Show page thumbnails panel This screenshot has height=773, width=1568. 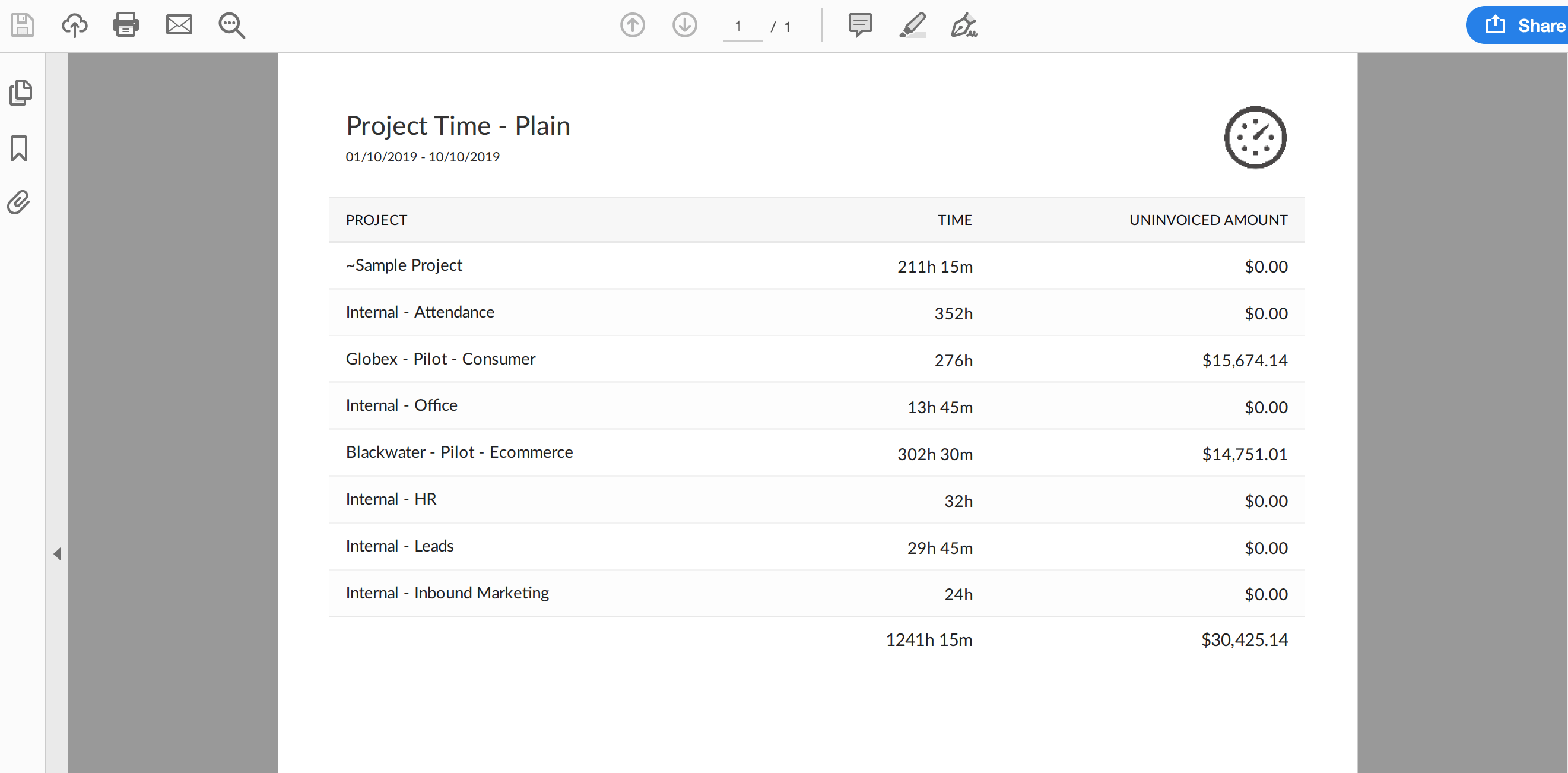click(21, 93)
